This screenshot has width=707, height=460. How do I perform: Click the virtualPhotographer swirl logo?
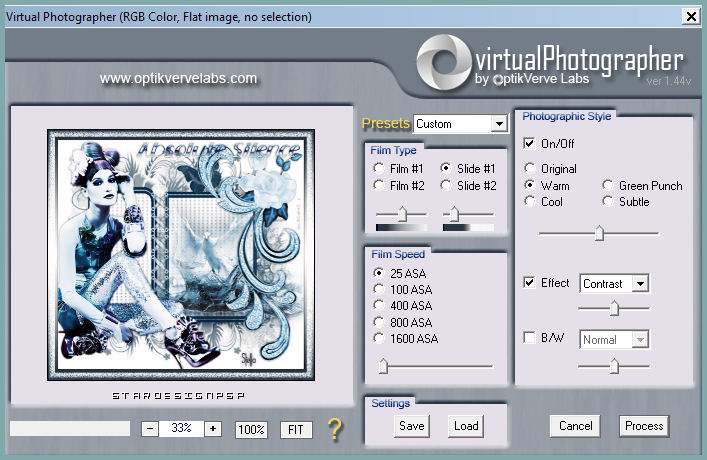pyautogui.click(x=444, y=62)
